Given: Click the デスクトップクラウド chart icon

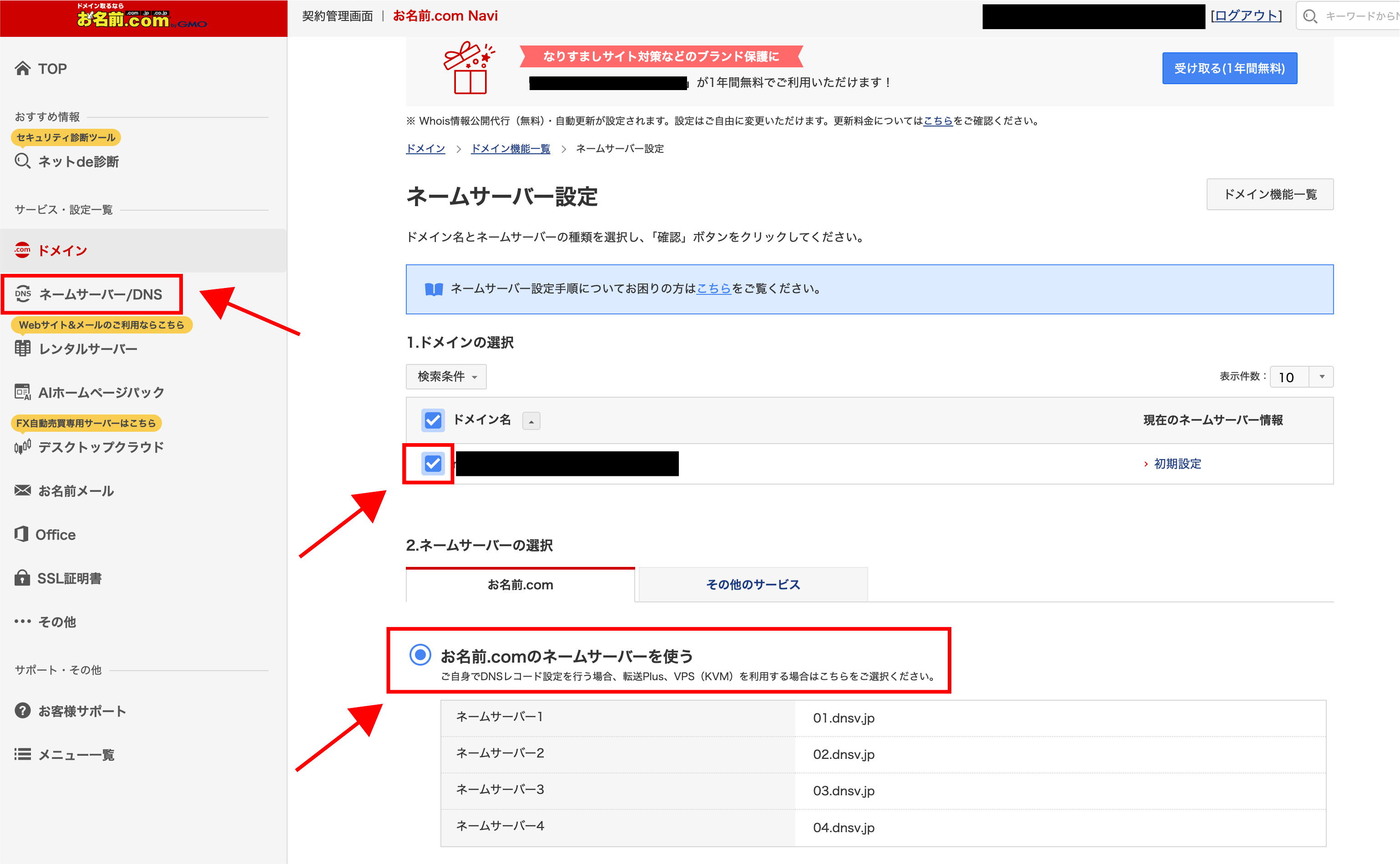Looking at the screenshot, I should click(x=22, y=446).
